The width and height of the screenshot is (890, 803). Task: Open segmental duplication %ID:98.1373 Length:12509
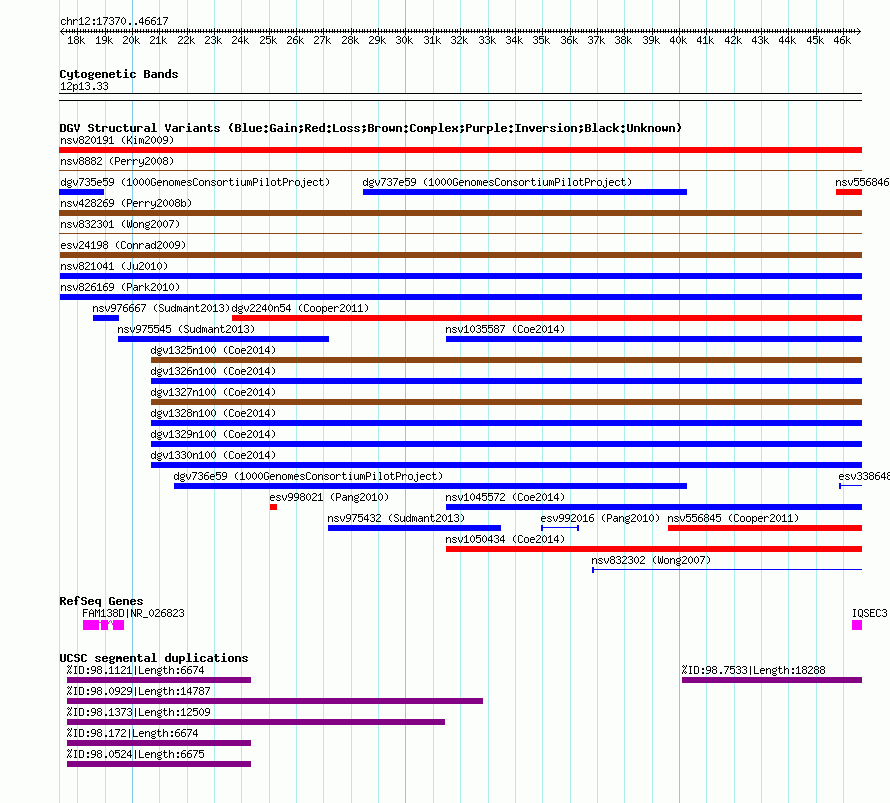pyautogui.click(x=256, y=722)
